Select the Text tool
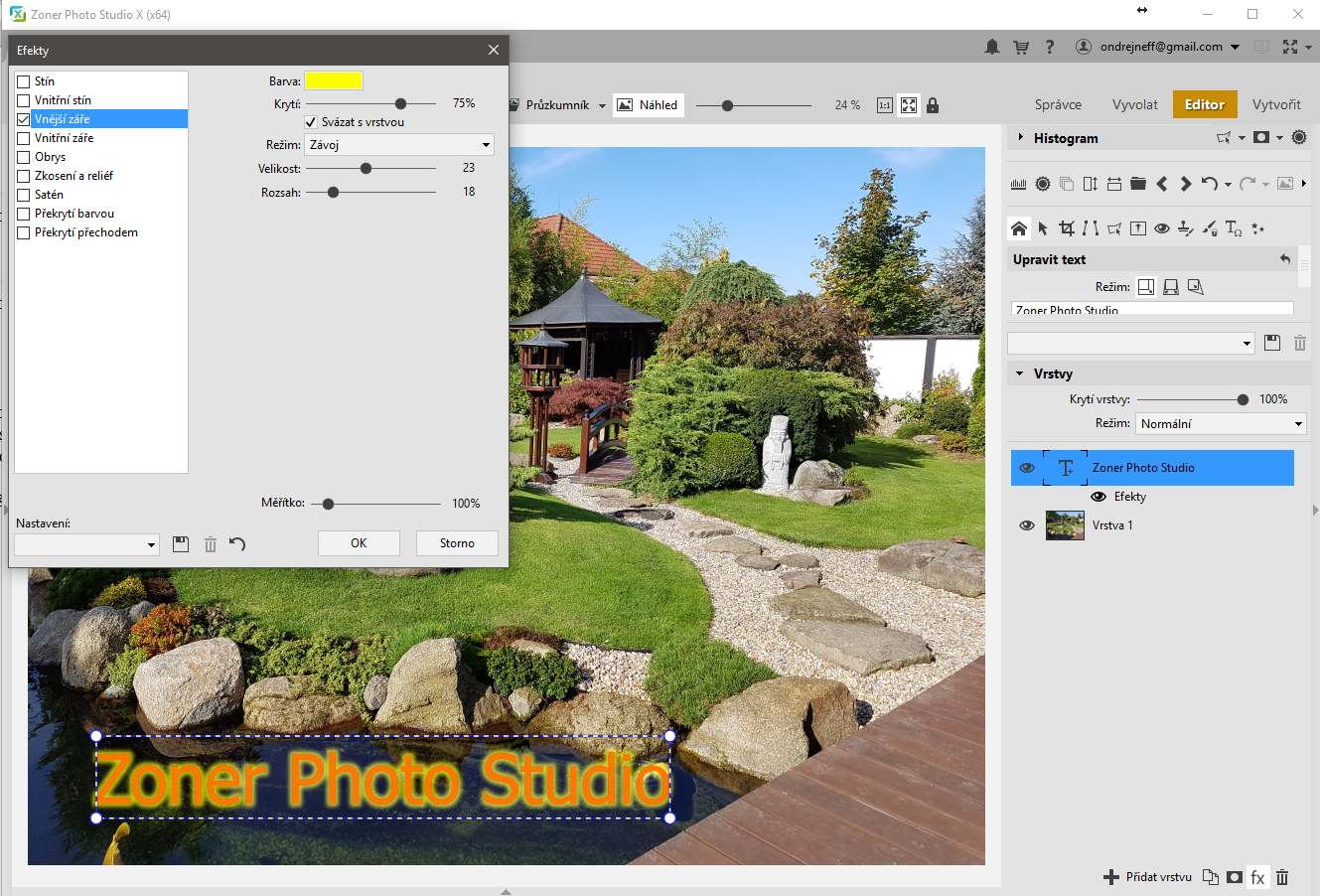The height and width of the screenshot is (896, 1320). coord(1234,228)
